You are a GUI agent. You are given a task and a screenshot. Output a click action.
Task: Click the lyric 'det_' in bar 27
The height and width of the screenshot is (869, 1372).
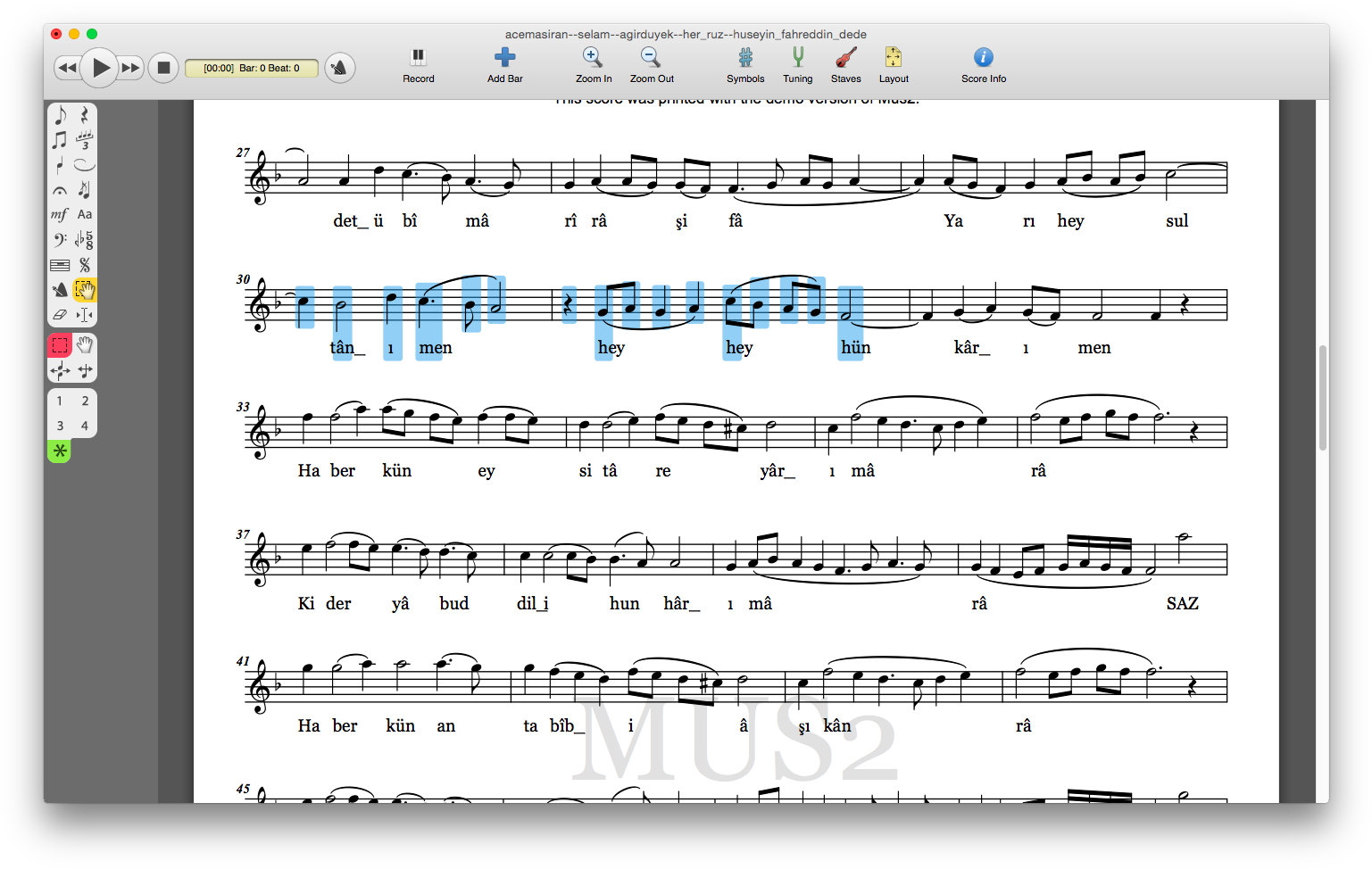pos(350,221)
